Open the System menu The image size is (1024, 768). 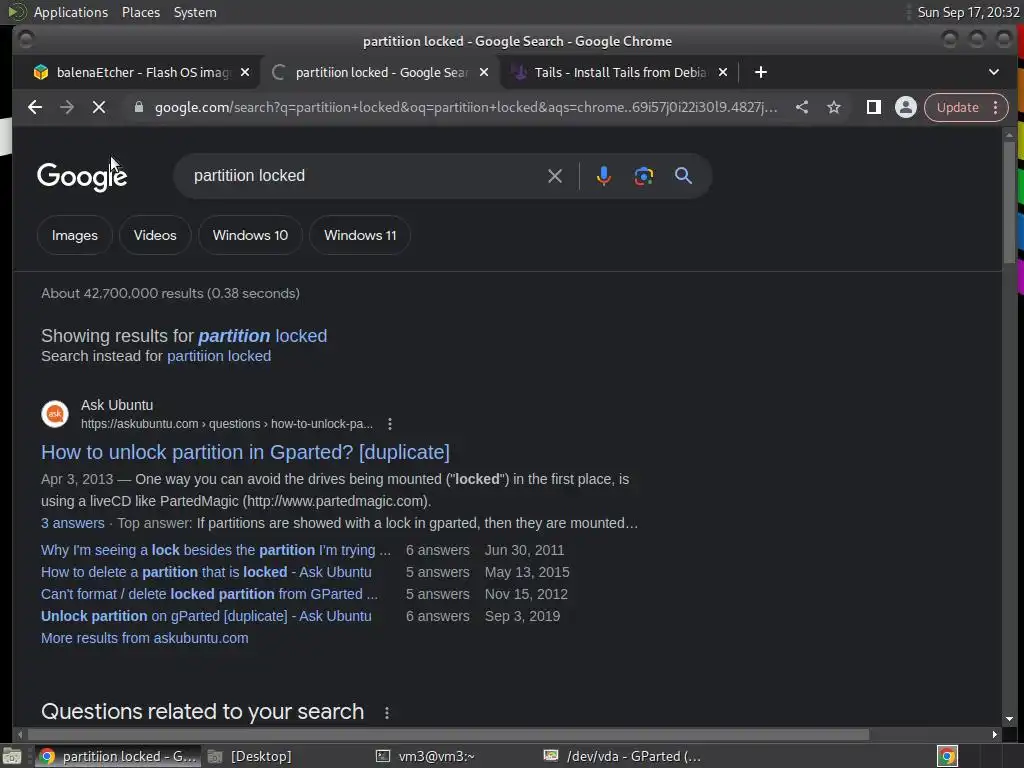(195, 12)
